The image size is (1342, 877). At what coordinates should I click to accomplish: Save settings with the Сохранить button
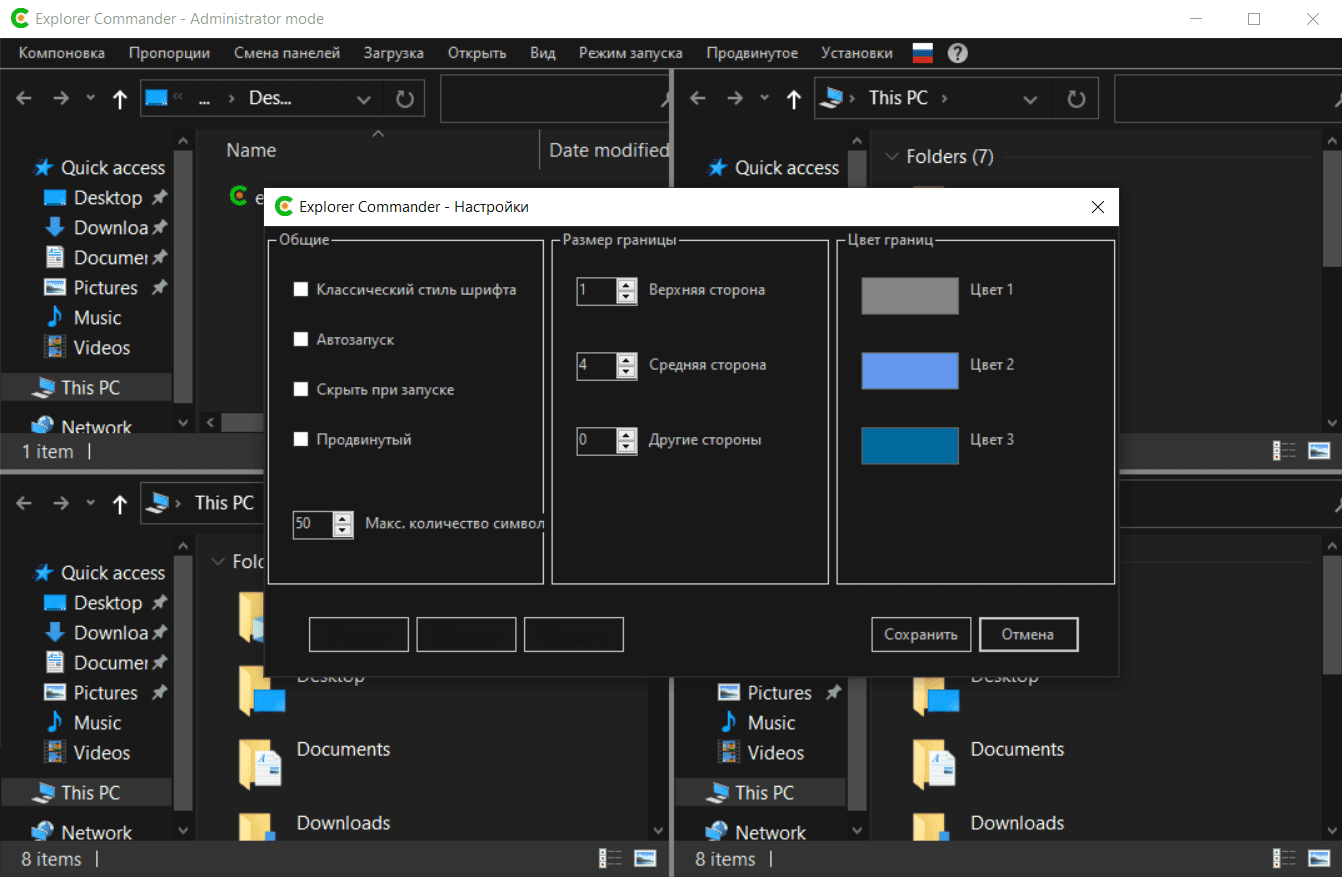pyautogui.click(x=921, y=634)
